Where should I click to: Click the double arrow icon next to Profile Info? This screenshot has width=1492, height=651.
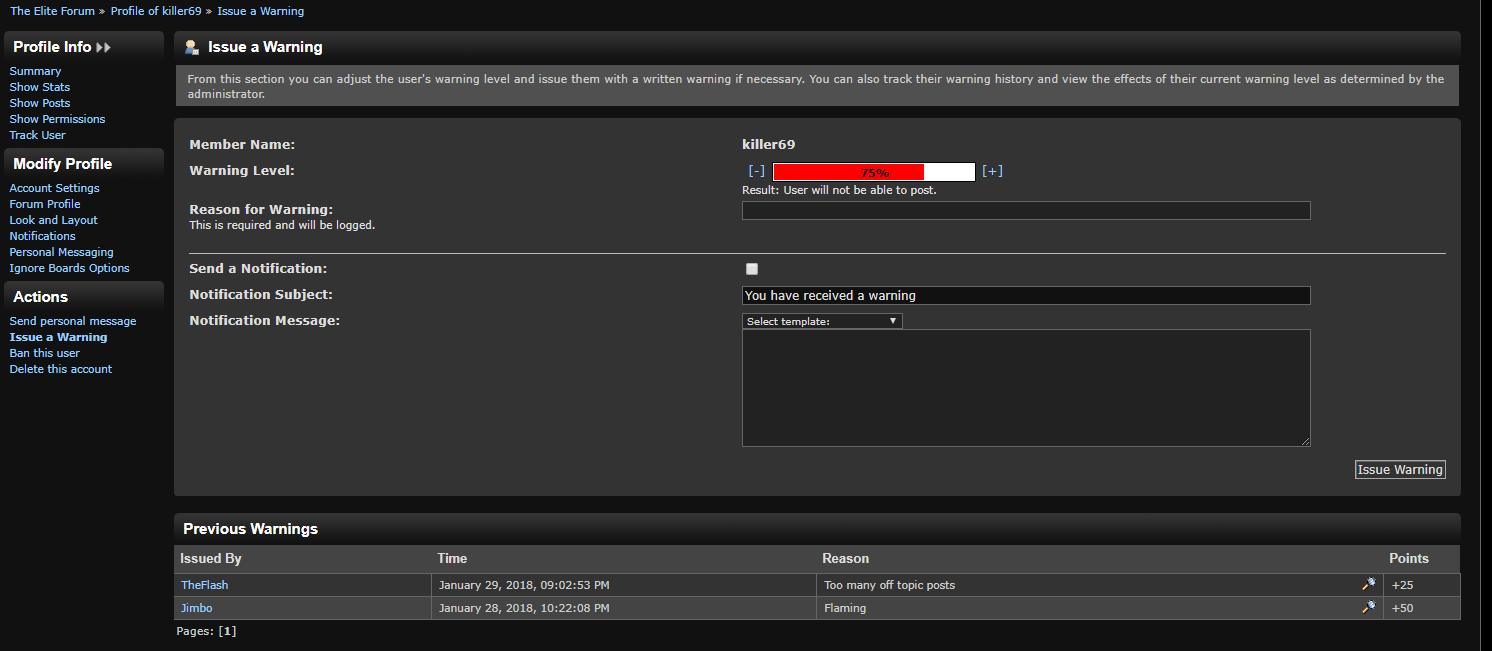click(x=104, y=47)
